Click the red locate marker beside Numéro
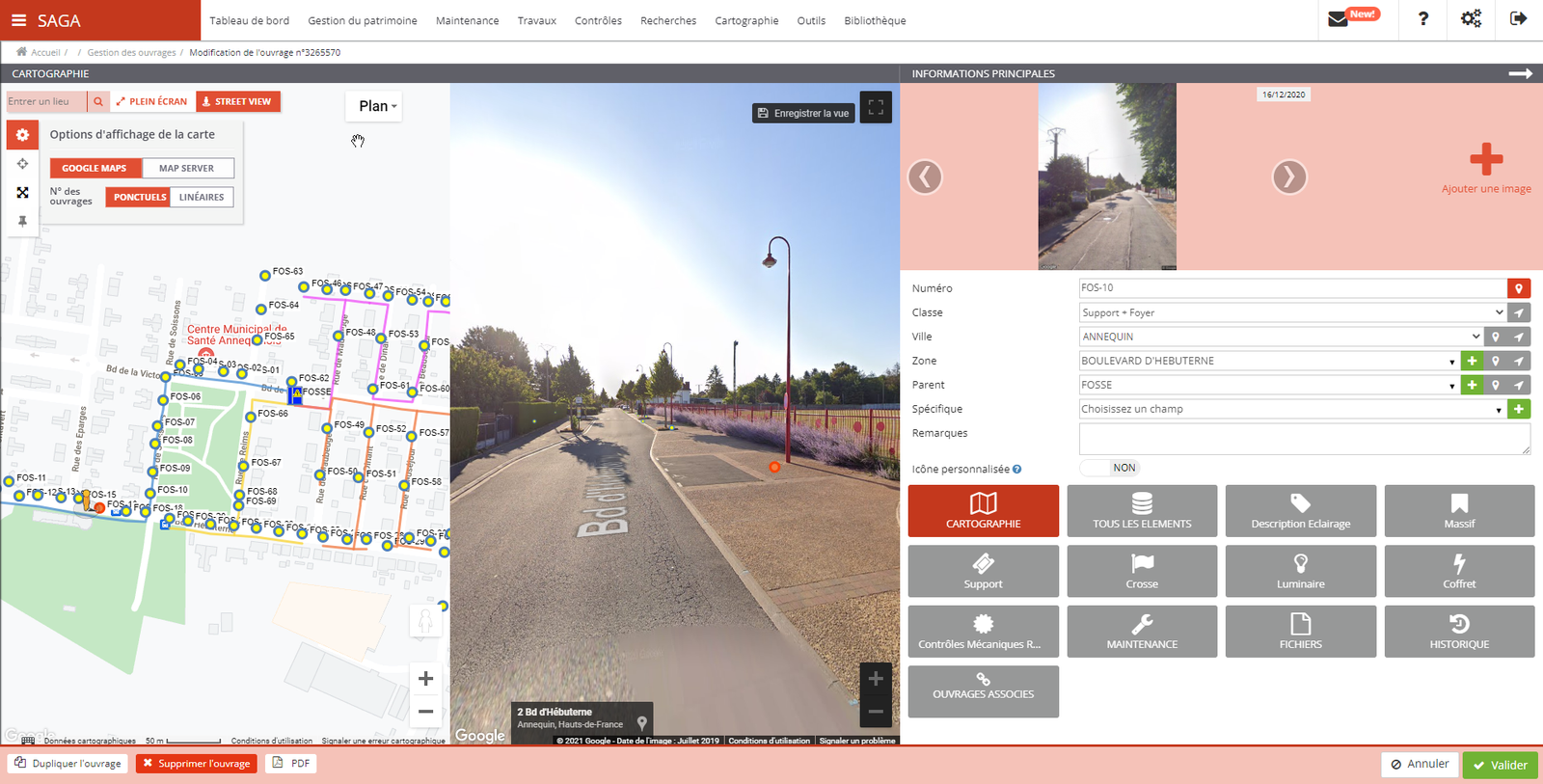Image resolution: width=1543 pixels, height=784 pixels. (1519, 288)
